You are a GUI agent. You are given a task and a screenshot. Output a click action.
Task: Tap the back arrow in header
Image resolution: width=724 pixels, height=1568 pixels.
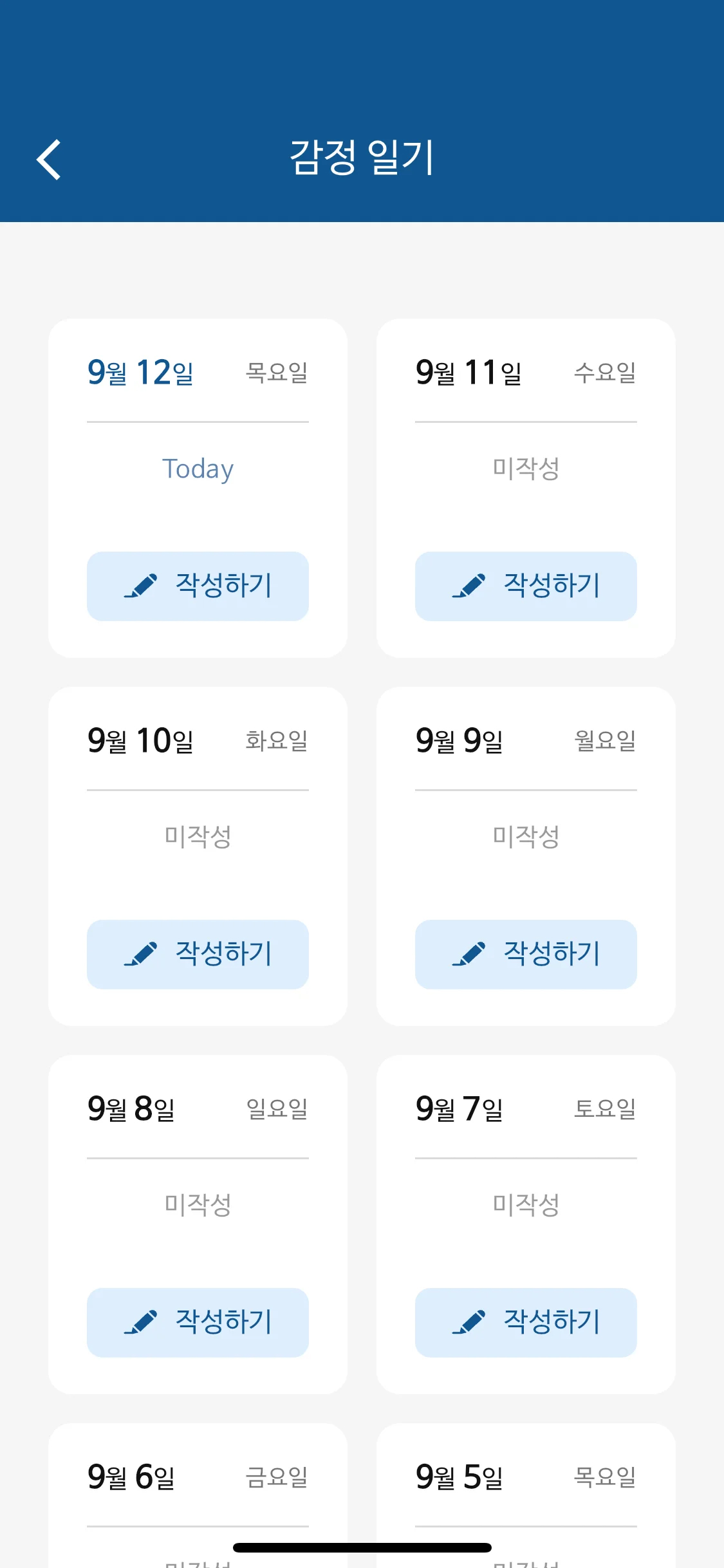(x=48, y=159)
